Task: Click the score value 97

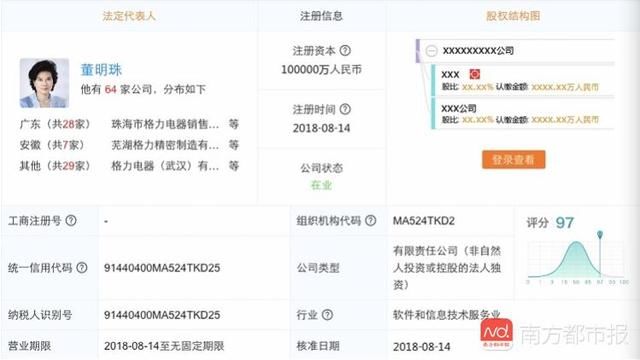Action: 565,223
